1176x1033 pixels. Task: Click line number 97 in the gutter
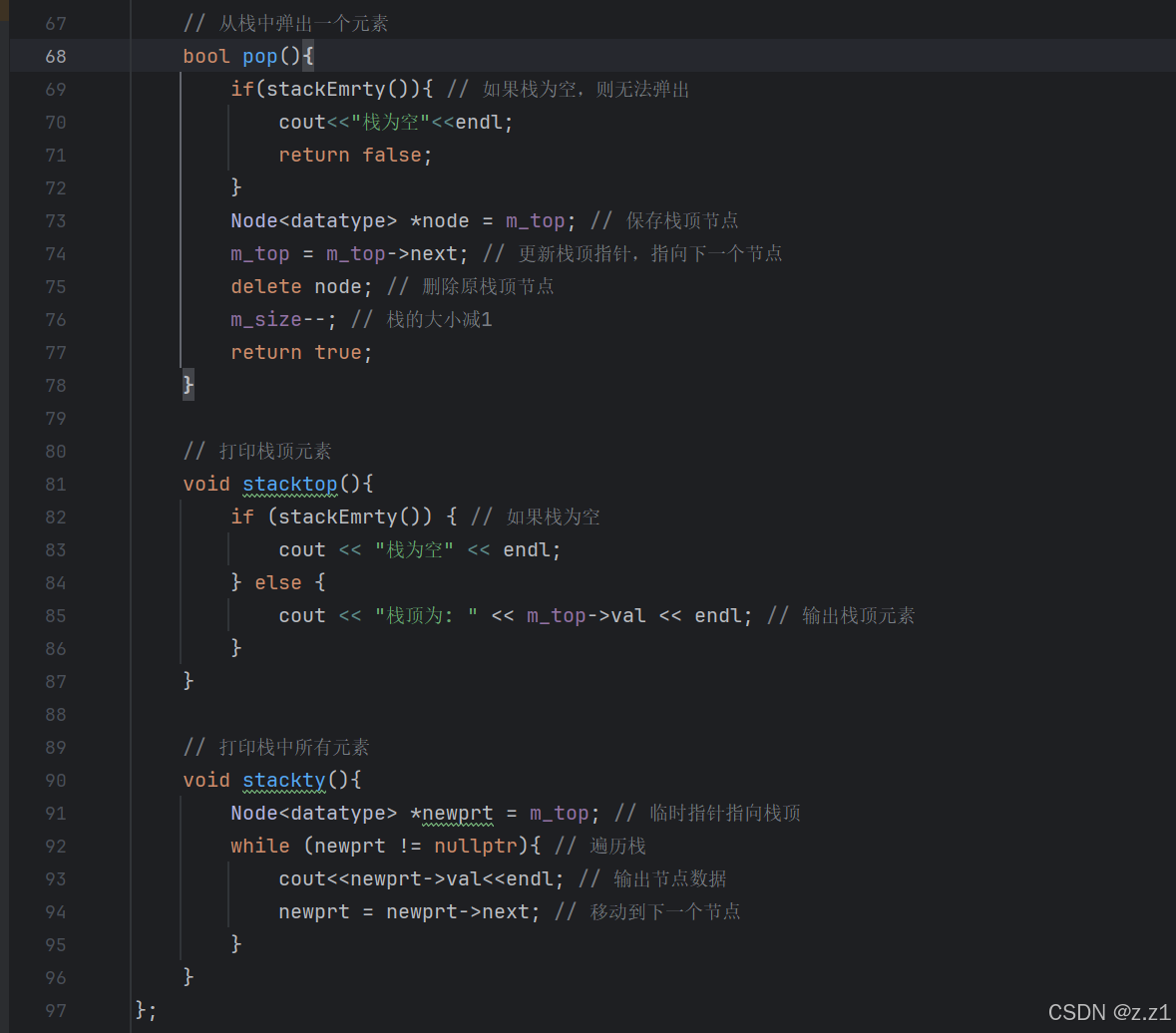[x=56, y=1010]
